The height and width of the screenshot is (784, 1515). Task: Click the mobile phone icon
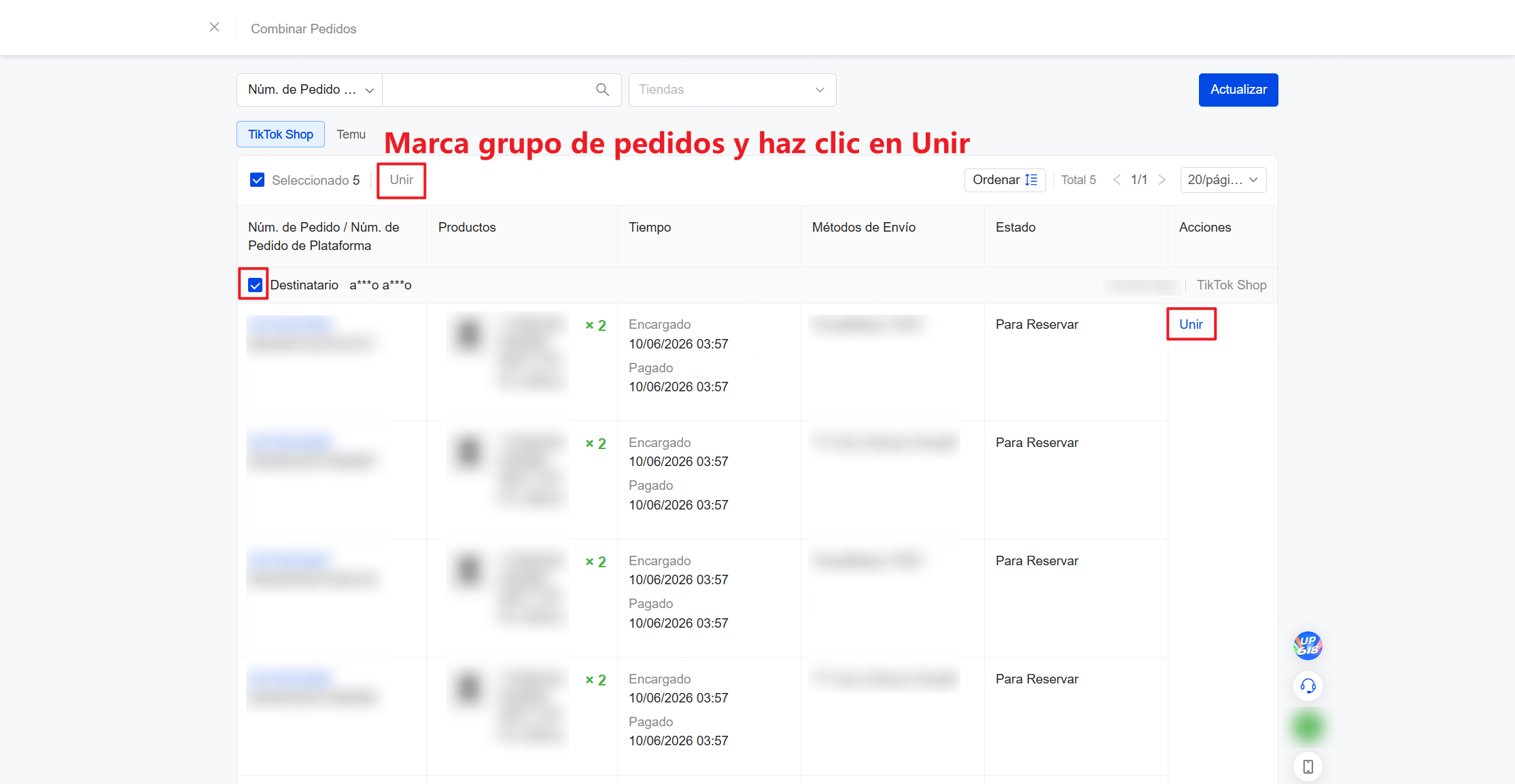[x=1308, y=767]
